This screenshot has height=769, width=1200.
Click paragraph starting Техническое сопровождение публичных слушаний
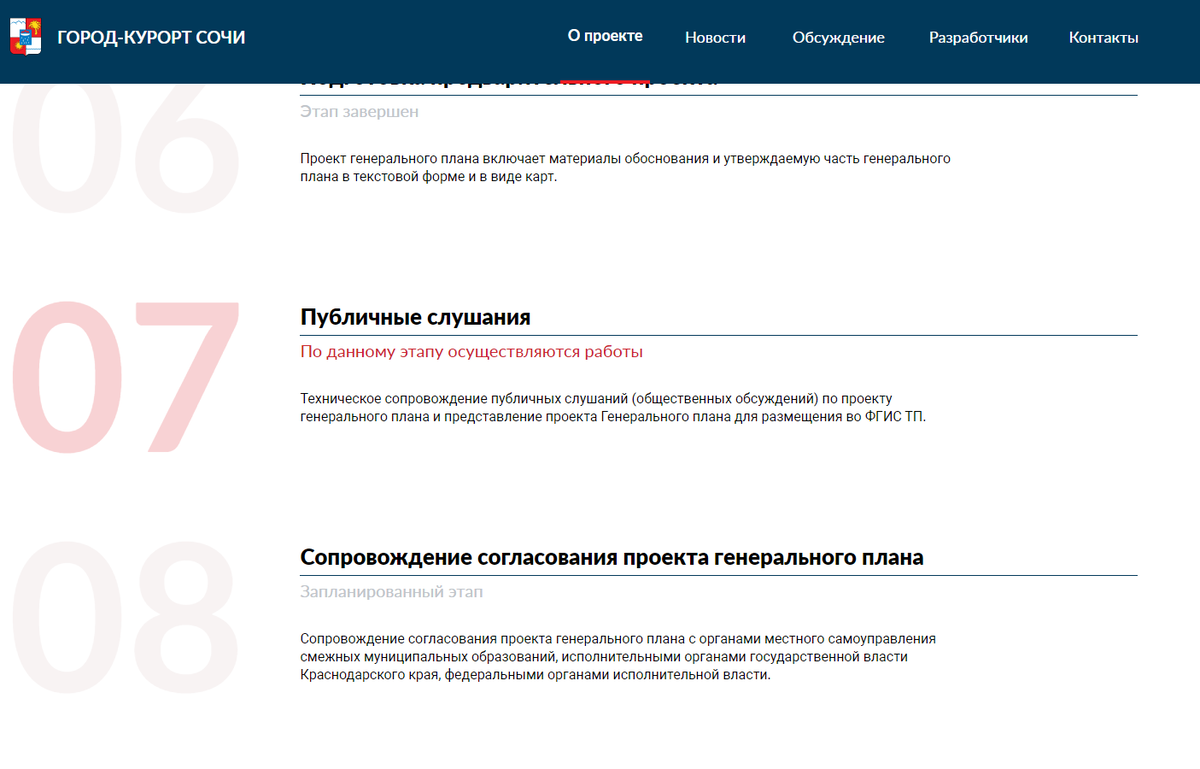613,407
